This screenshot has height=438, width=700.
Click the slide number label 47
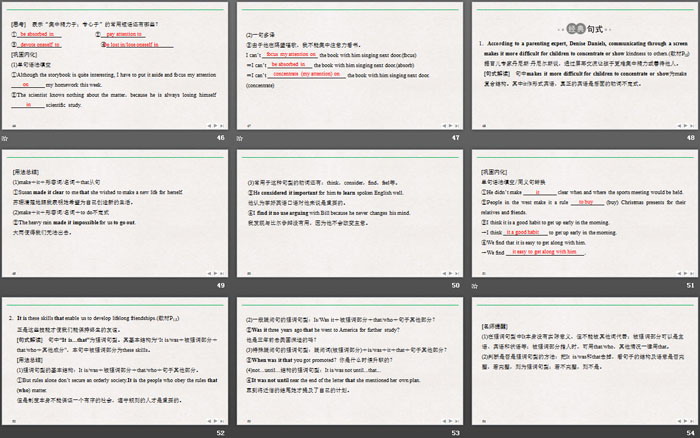point(455,138)
